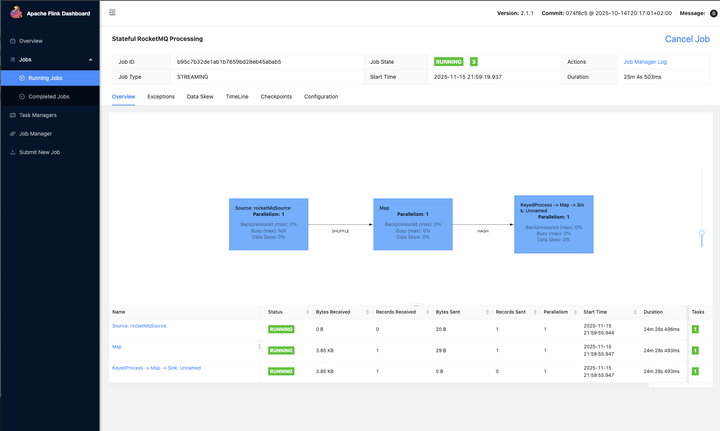Click the STREAMING job type value
This screenshot has height=431, width=720.
[192, 77]
